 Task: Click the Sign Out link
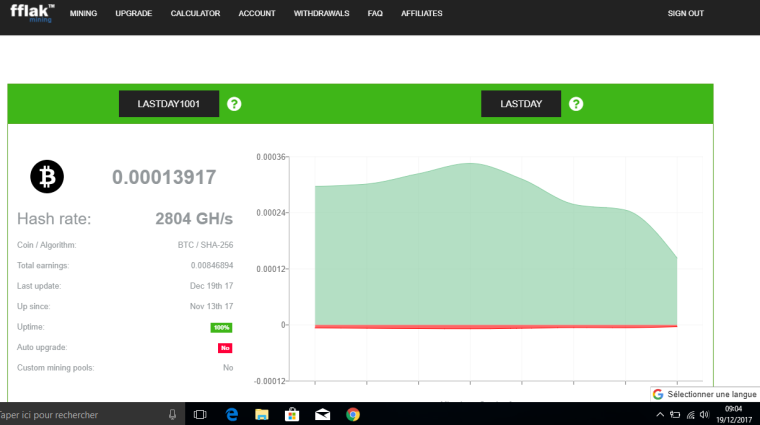tap(685, 14)
